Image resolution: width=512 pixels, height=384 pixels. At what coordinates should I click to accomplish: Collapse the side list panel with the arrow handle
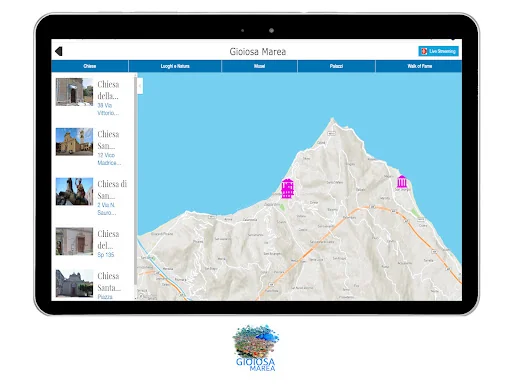pos(140,86)
